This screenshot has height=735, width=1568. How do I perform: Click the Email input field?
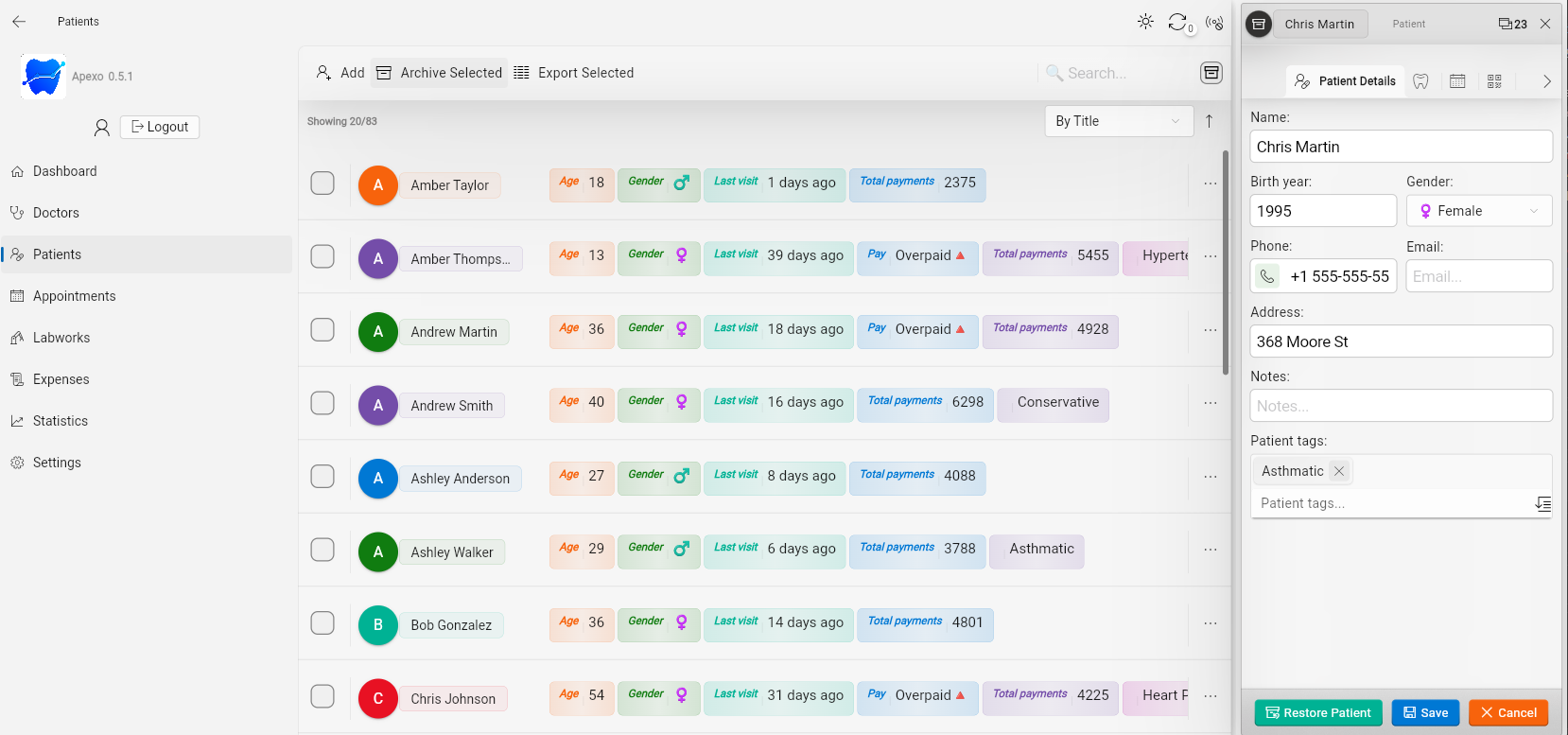[1479, 276]
